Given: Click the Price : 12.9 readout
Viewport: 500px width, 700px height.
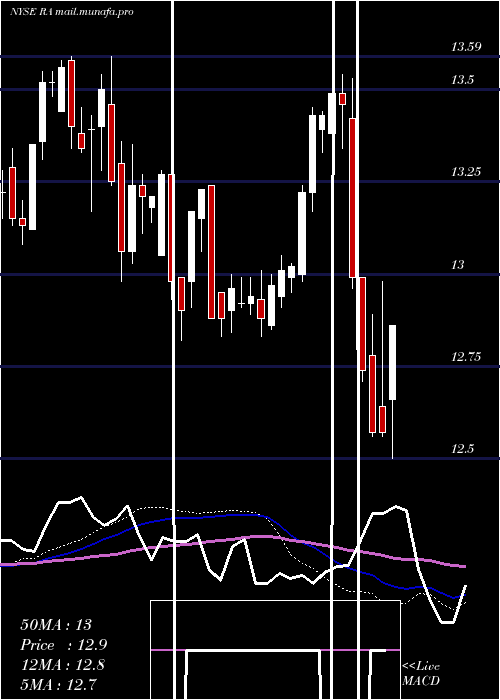Looking at the screenshot, I should pyautogui.click(x=64, y=645).
